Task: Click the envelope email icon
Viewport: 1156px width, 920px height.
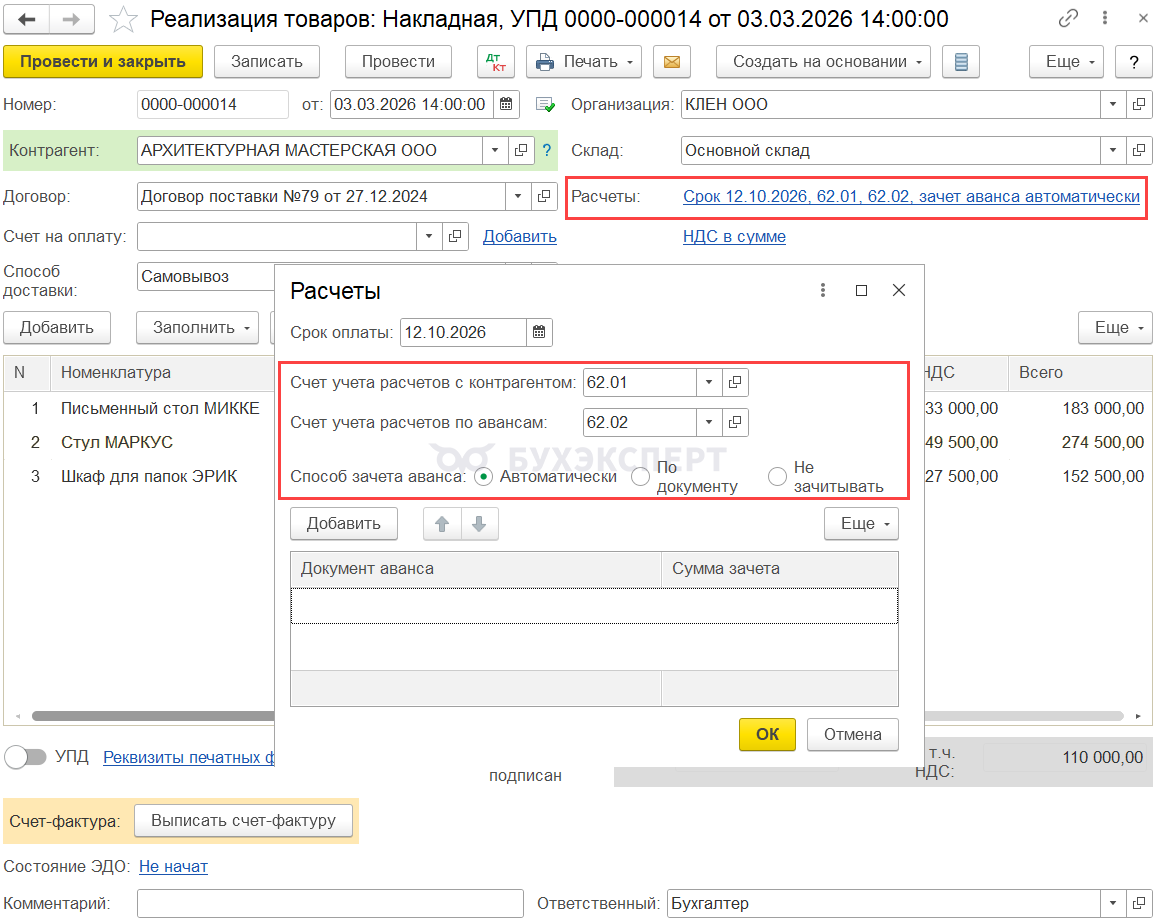Action: 672,62
